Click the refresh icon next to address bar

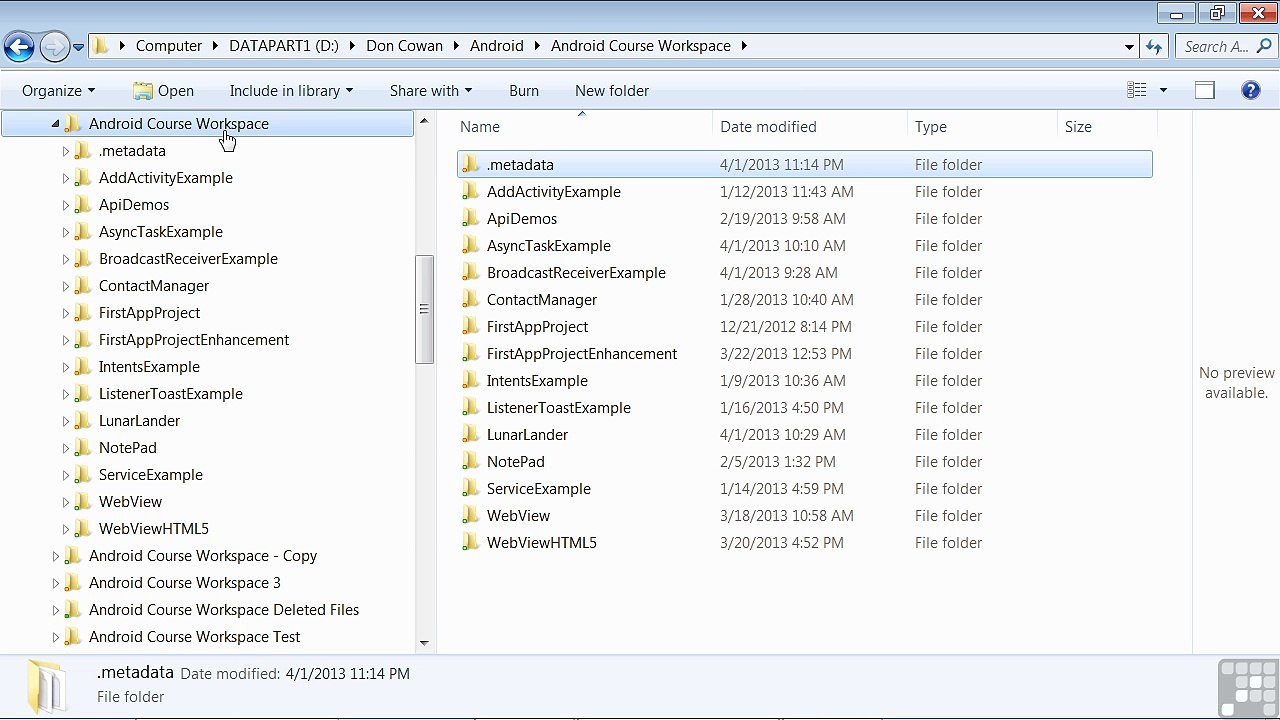1154,46
